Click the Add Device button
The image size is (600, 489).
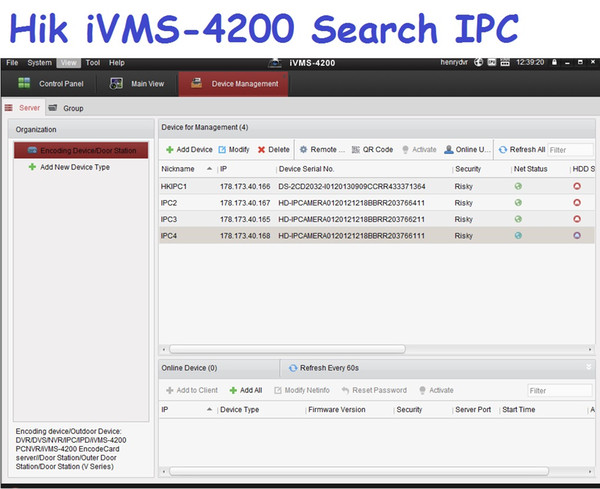[x=189, y=150]
